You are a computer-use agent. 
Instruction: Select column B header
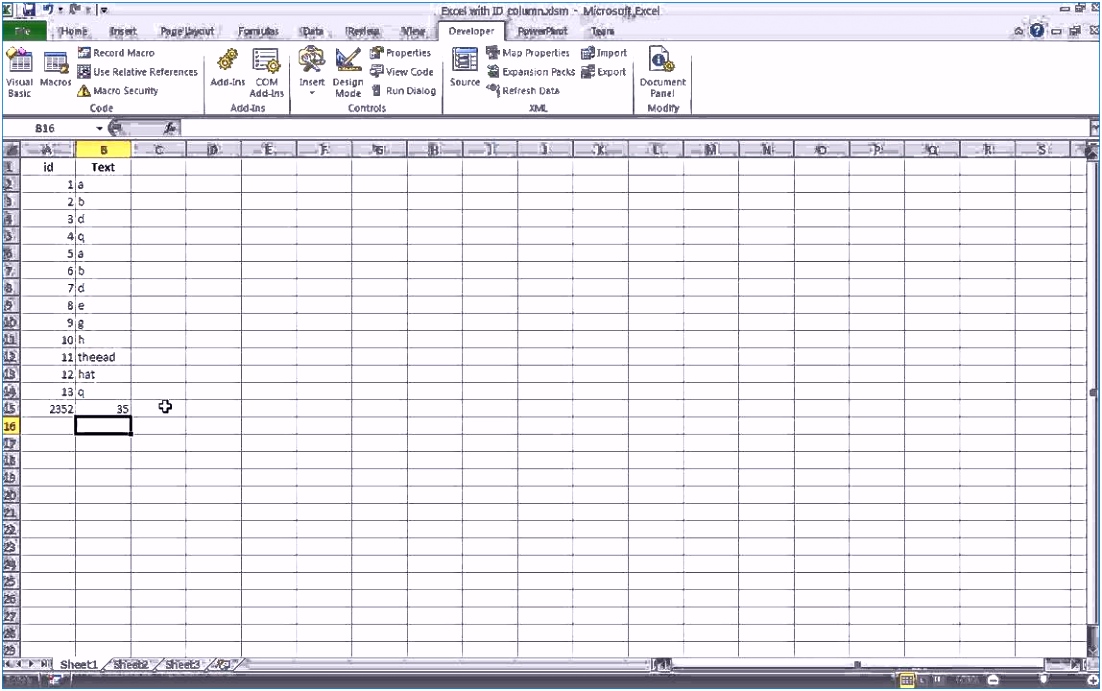pyautogui.click(x=103, y=149)
